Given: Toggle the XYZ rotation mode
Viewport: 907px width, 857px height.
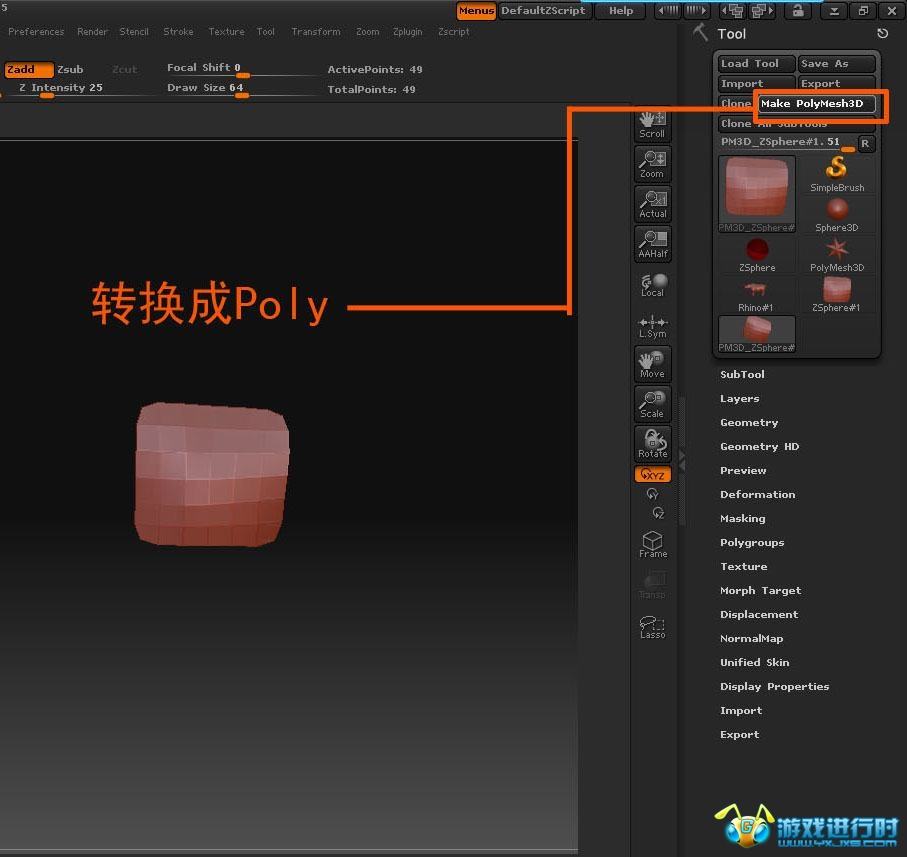Looking at the screenshot, I should 652,475.
